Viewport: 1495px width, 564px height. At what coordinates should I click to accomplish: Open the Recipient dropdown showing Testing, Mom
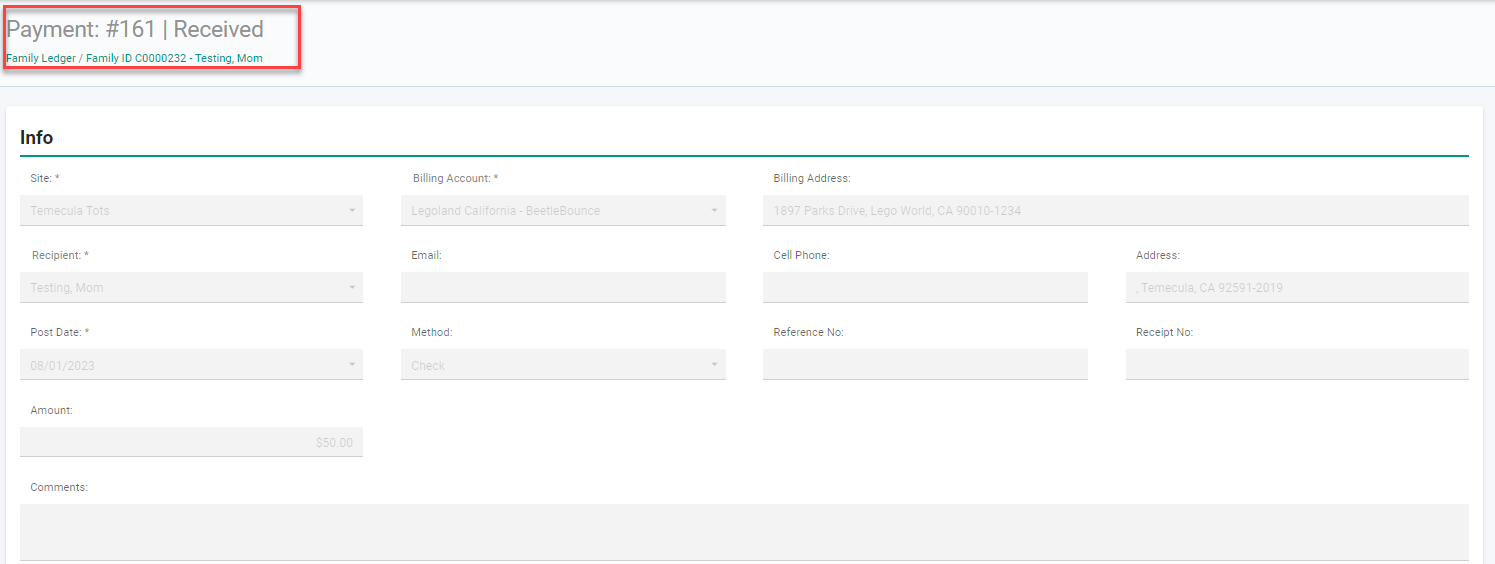[191, 288]
